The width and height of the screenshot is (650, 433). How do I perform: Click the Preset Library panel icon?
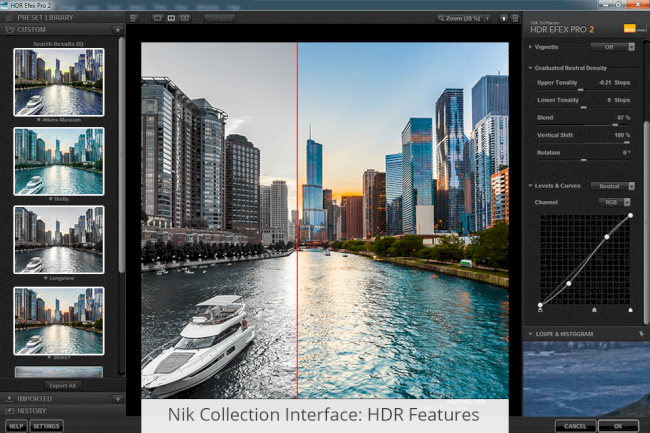point(9,17)
